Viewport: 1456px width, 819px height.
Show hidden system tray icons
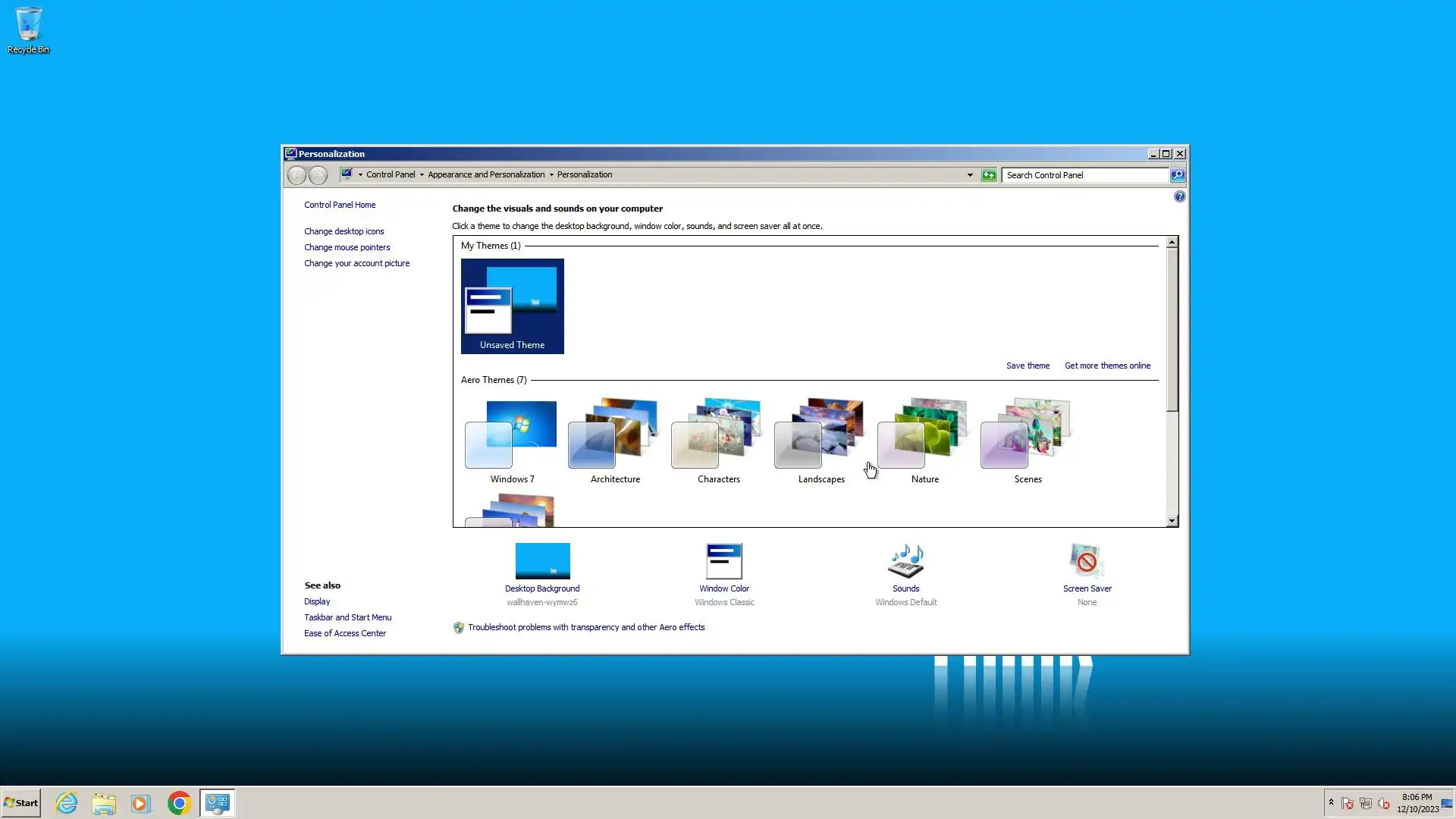coord(1331,802)
